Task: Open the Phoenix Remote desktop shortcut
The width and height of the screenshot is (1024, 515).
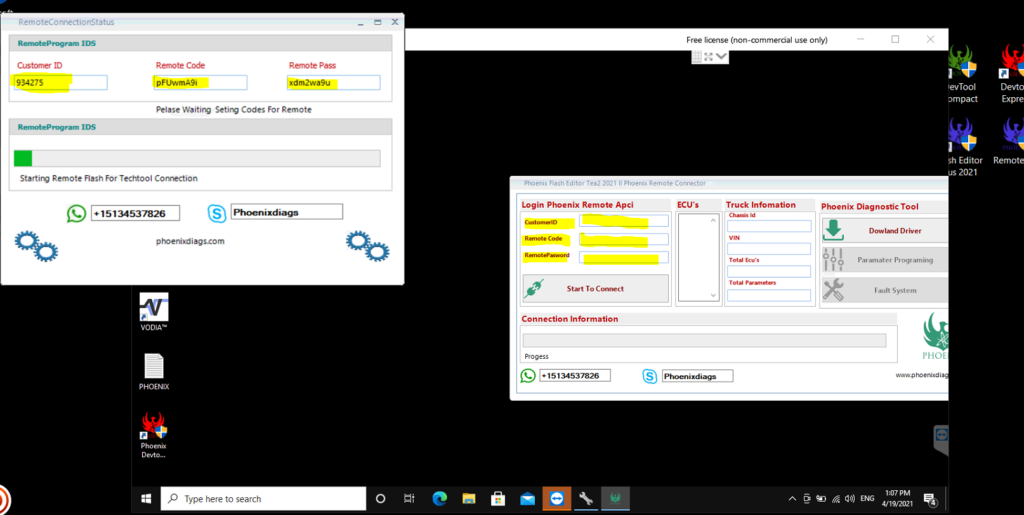Action: pyautogui.click(x=1012, y=142)
